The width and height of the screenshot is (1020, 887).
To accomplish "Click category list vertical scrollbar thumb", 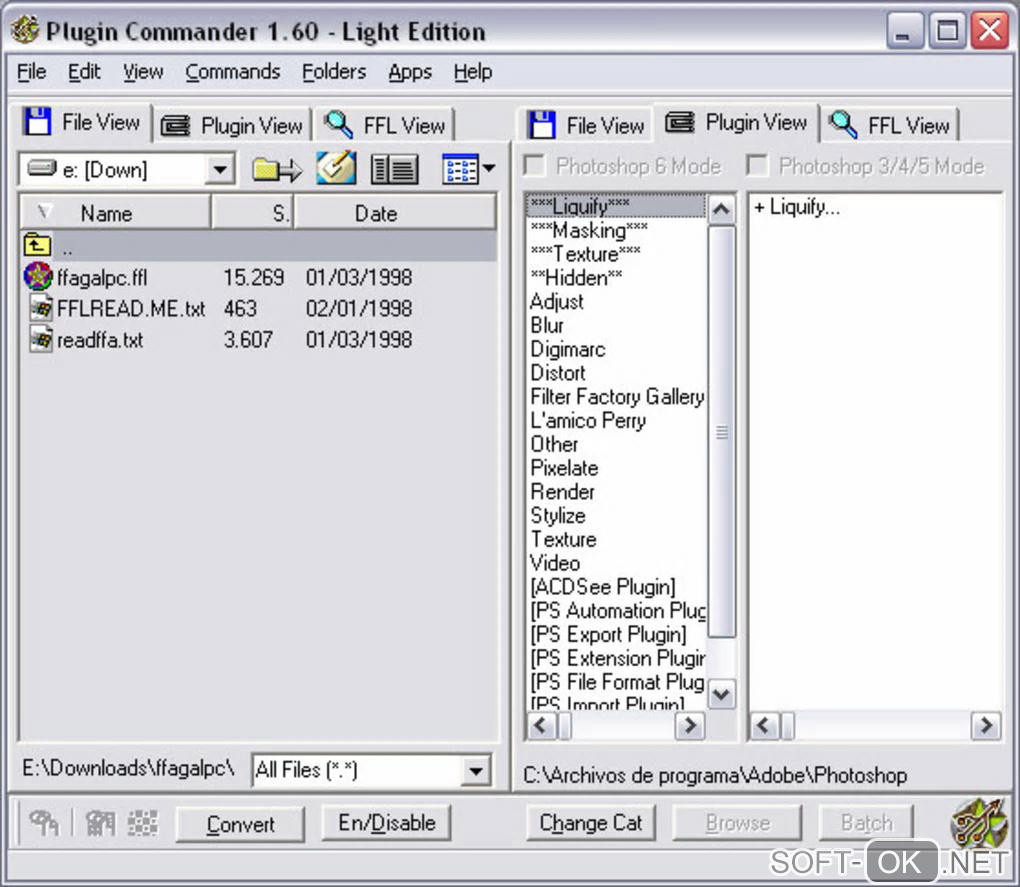I will (721, 431).
